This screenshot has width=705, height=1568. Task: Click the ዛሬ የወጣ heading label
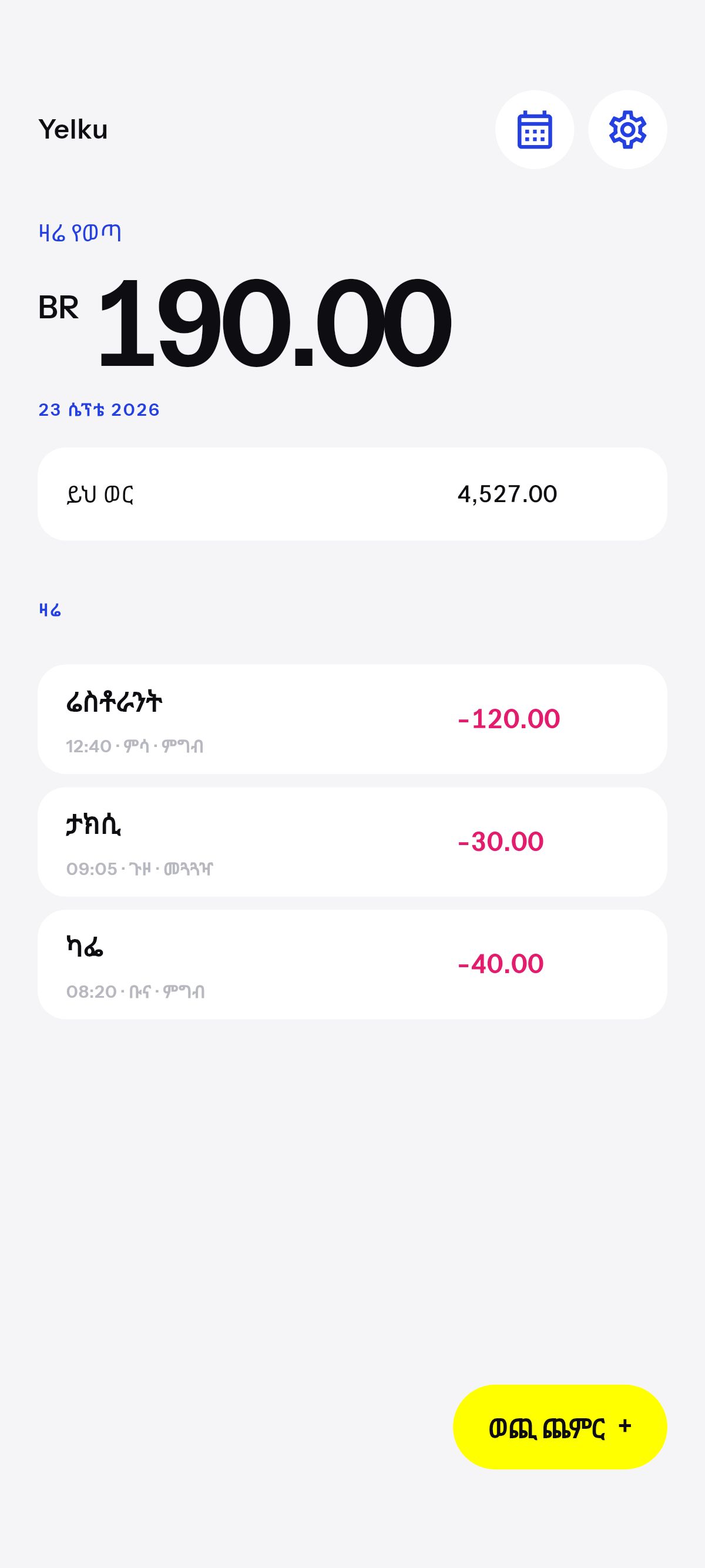tap(80, 233)
